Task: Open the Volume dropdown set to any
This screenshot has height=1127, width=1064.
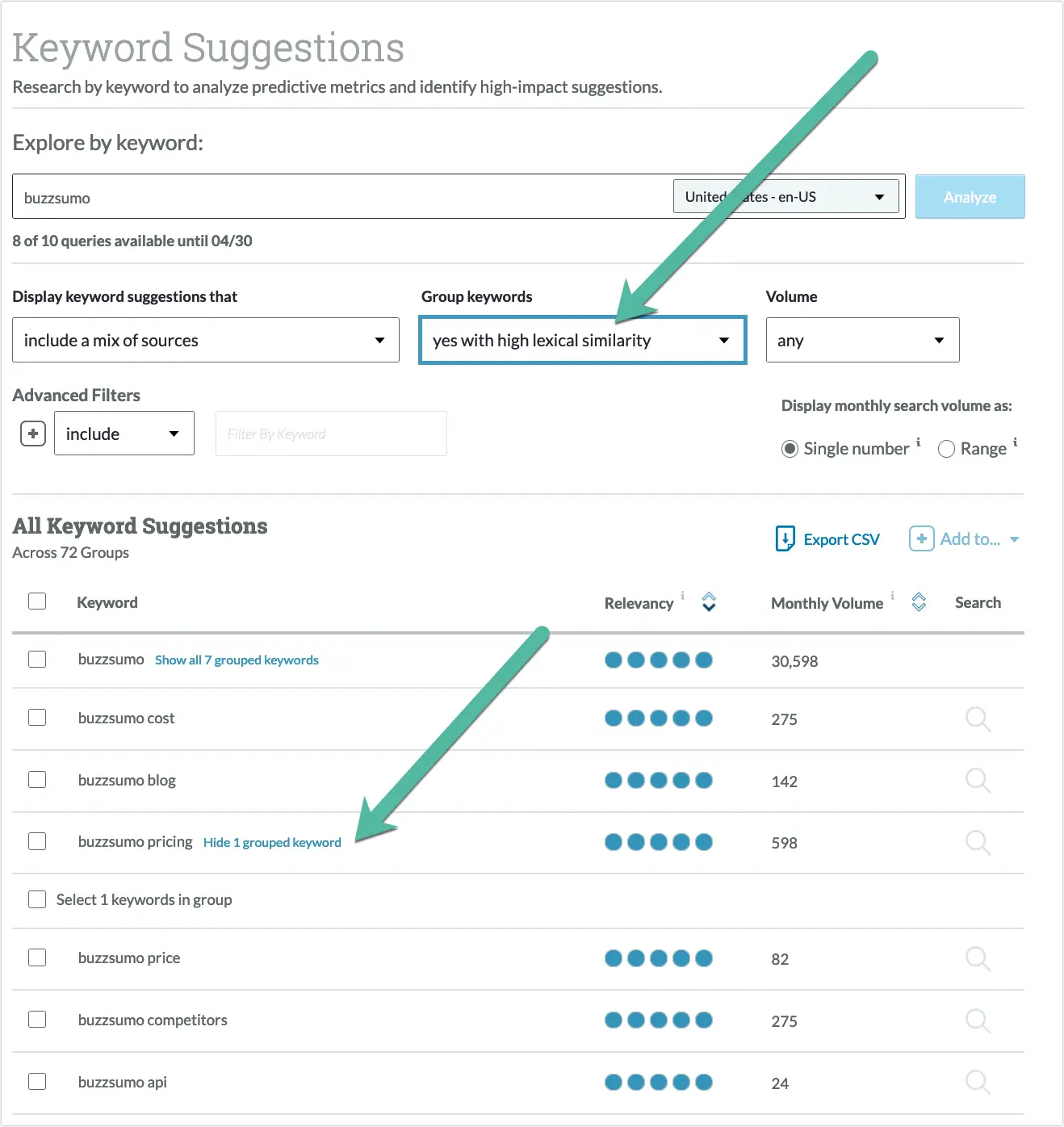Action: (861, 340)
